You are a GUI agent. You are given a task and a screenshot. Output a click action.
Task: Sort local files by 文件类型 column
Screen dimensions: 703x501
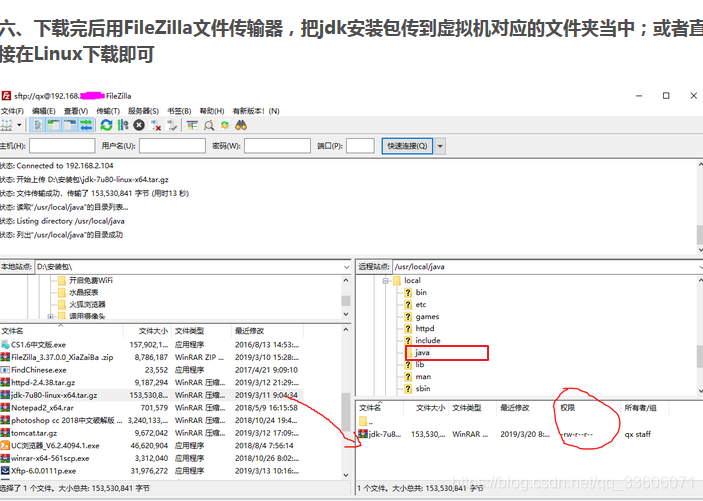click(x=201, y=331)
